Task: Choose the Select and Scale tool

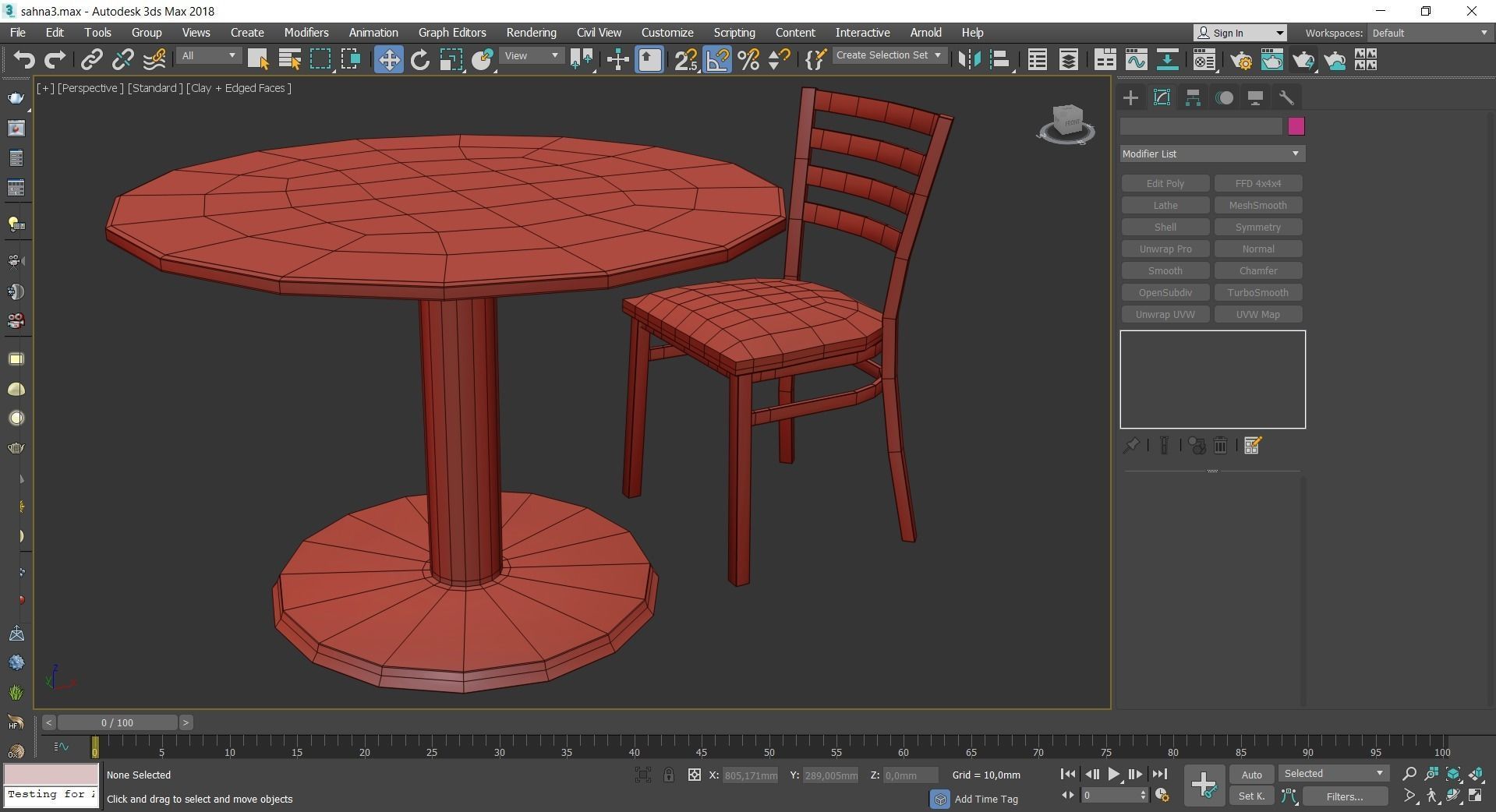Action: pyautogui.click(x=451, y=60)
